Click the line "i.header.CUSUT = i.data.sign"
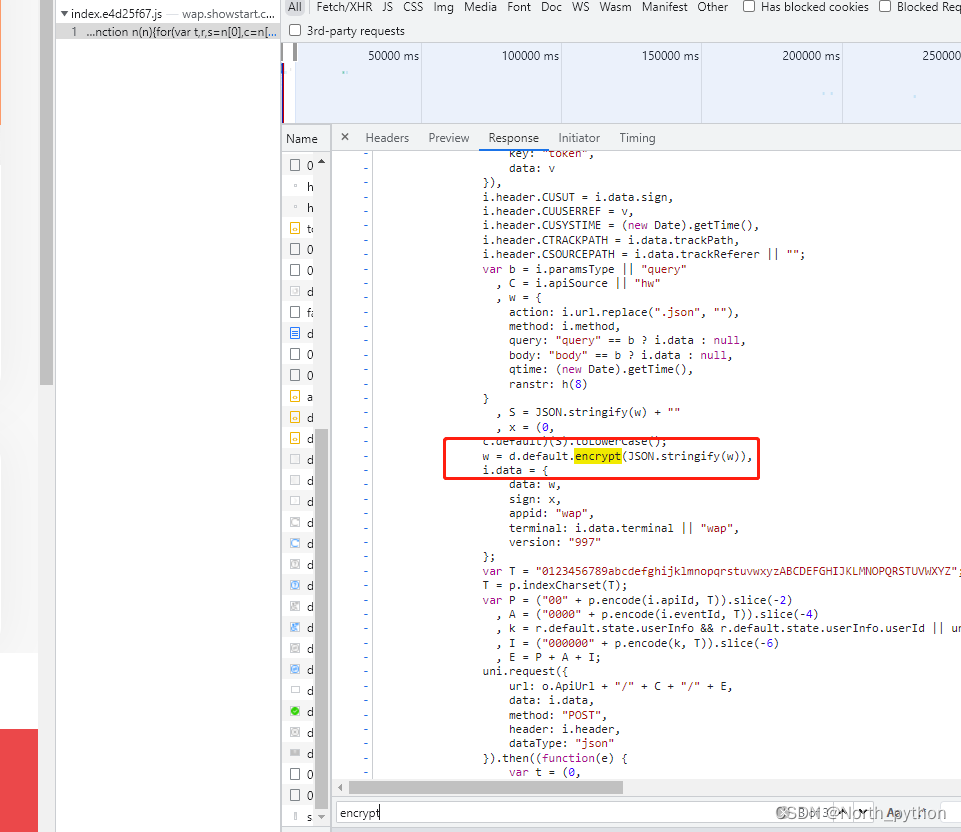This screenshot has width=961, height=832. [578, 197]
